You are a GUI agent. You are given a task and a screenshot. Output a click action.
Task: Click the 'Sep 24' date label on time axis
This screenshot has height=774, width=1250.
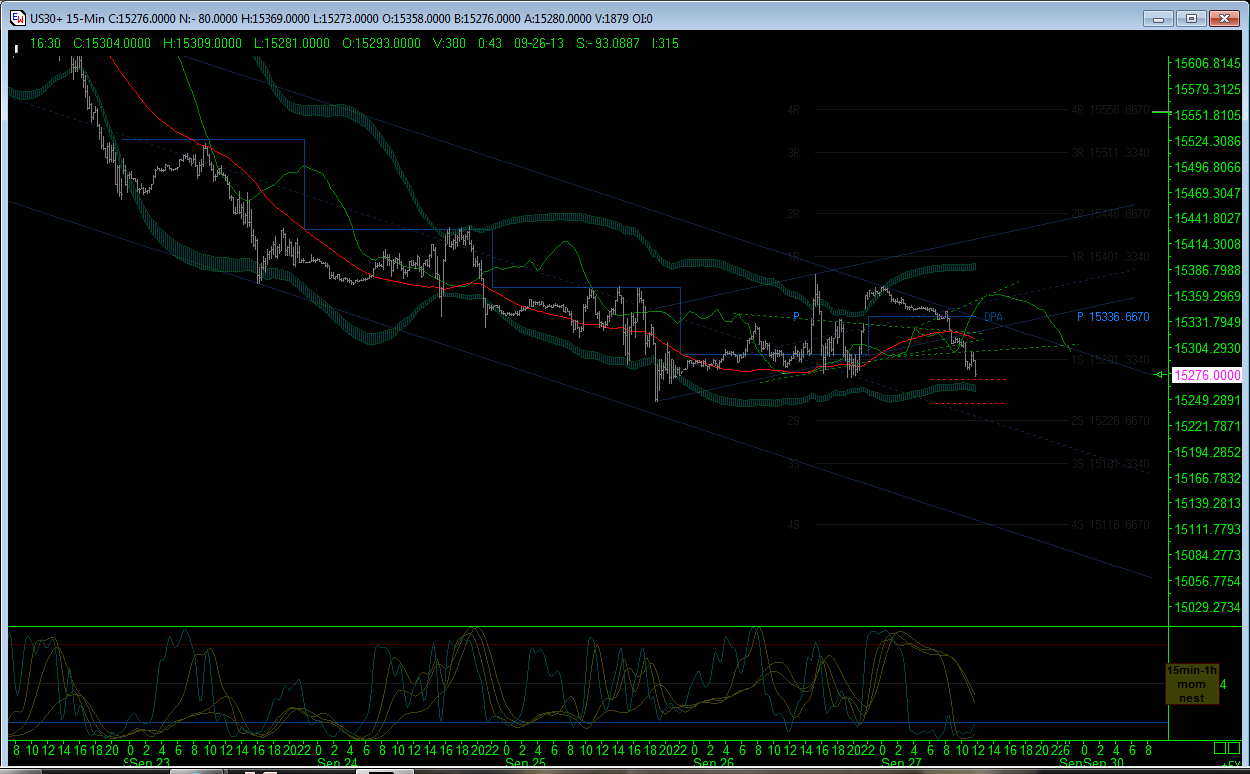pyautogui.click(x=337, y=763)
